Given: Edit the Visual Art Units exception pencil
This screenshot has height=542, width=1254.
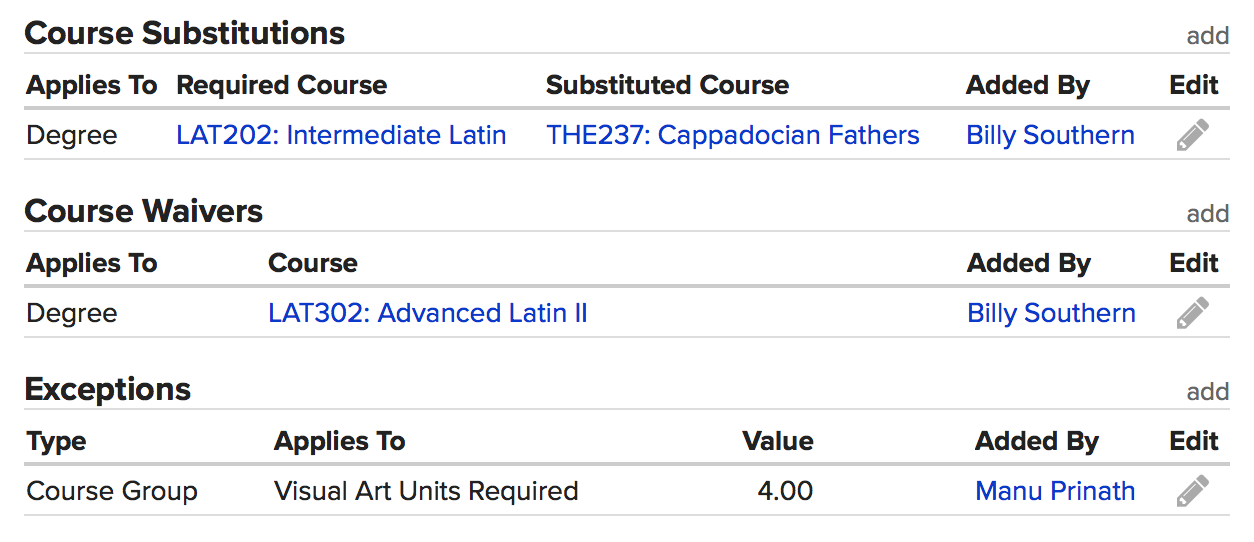Looking at the screenshot, I should (1192, 491).
